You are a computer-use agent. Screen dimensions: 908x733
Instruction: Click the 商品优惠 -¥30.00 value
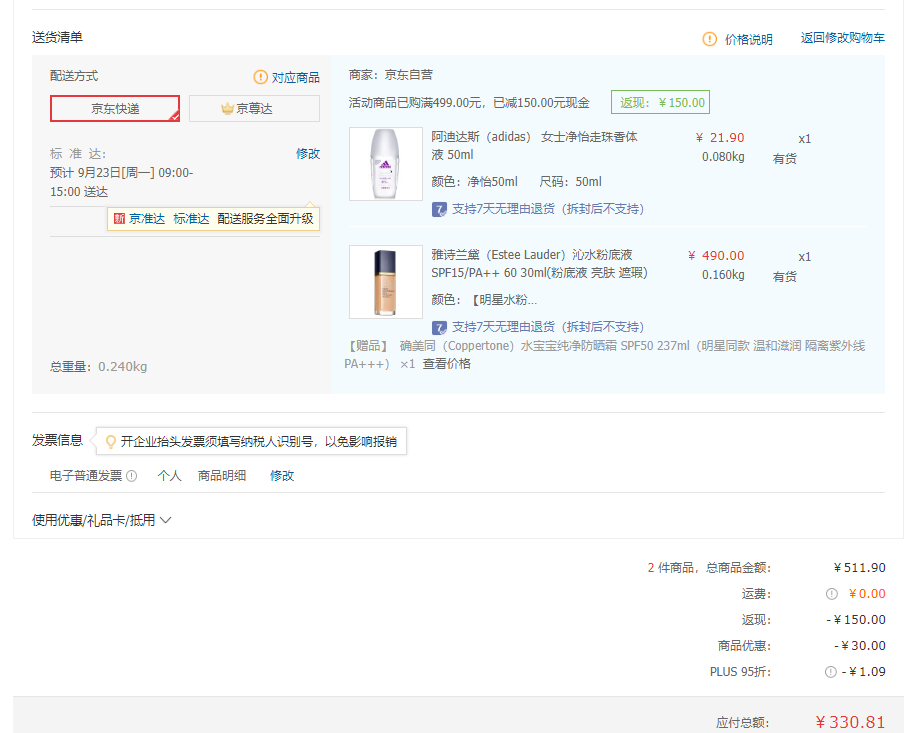[x=860, y=646]
